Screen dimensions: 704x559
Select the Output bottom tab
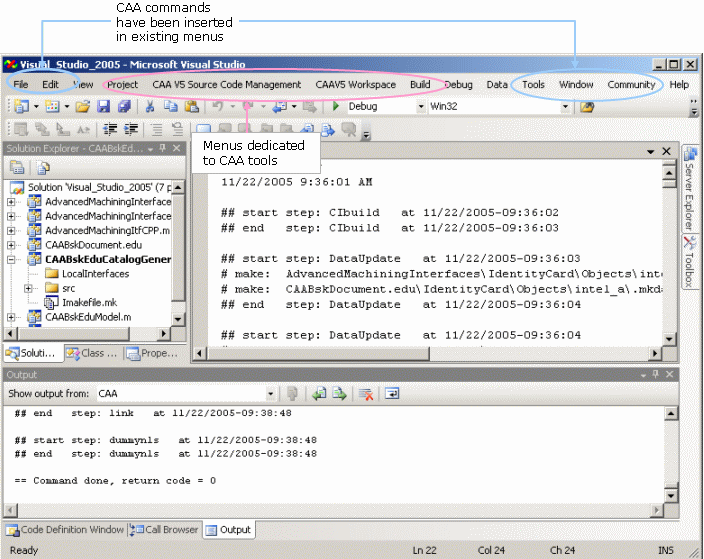coord(229,530)
